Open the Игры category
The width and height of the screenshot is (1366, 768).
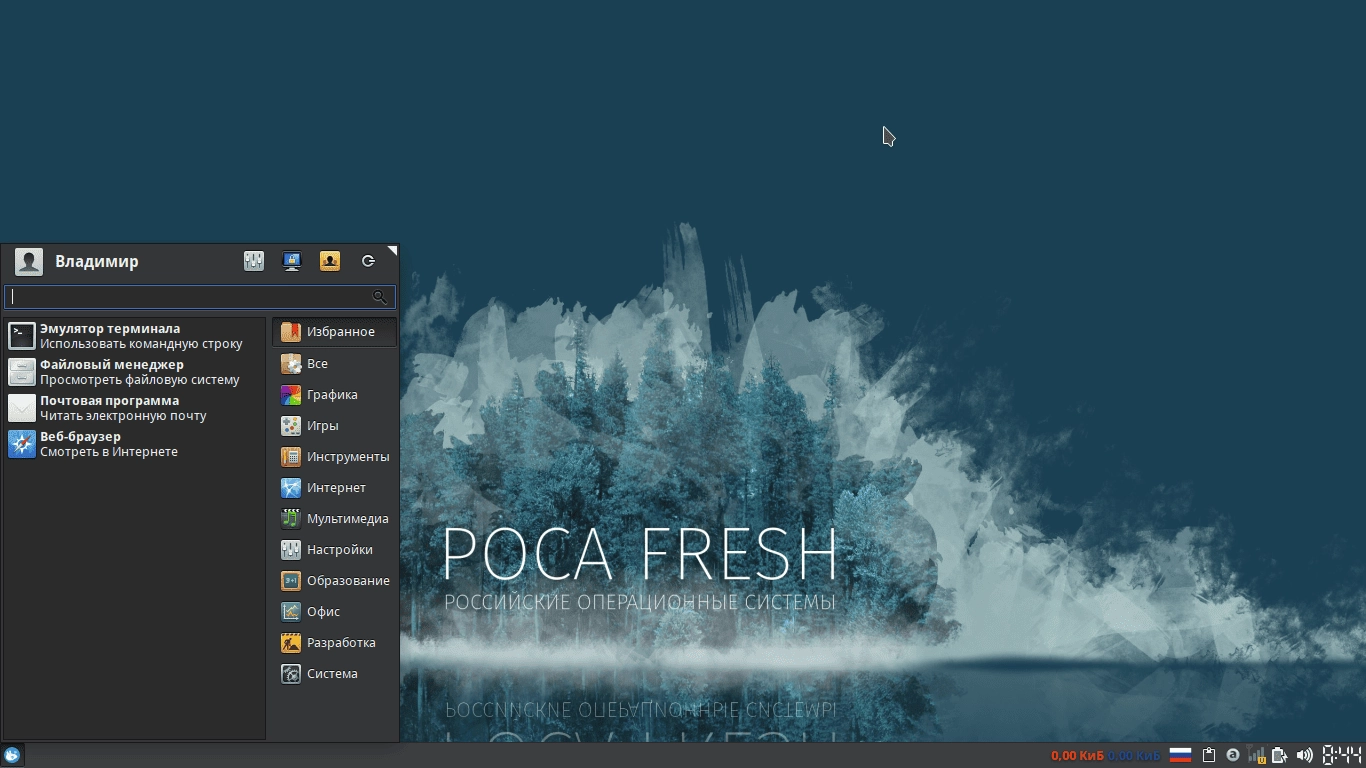[x=334, y=425]
